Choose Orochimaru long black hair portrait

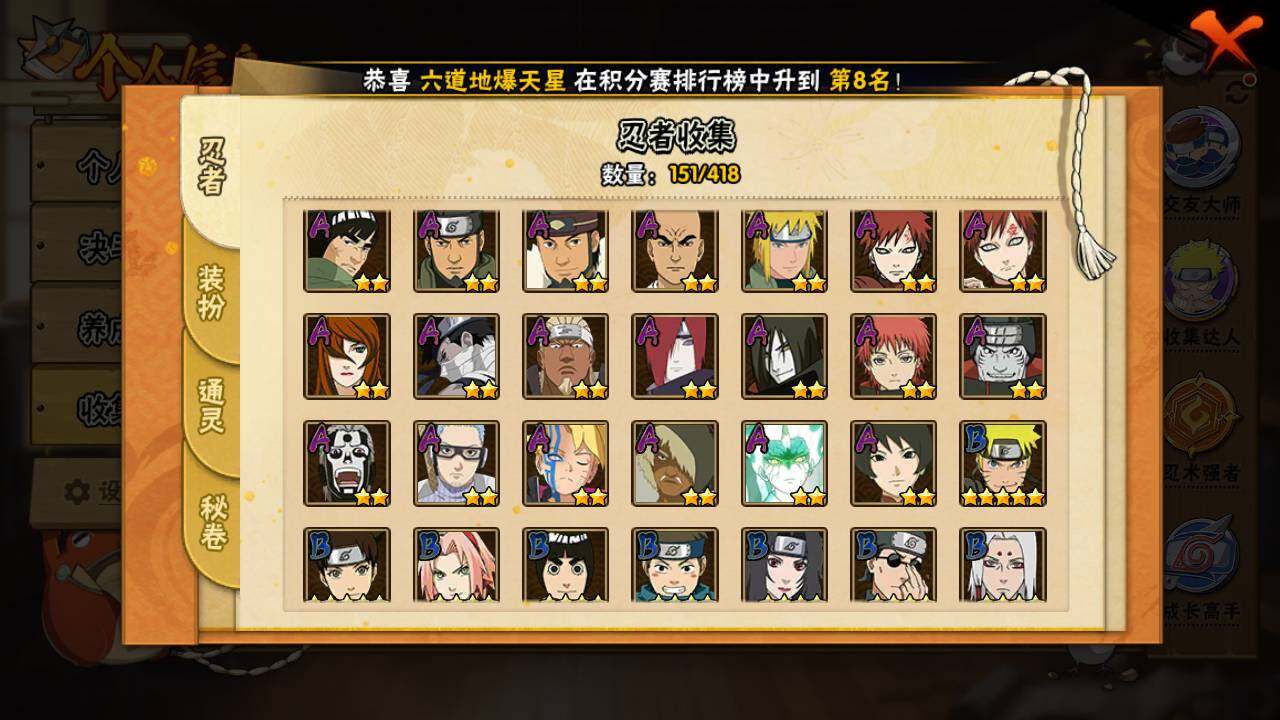tap(785, 357)
